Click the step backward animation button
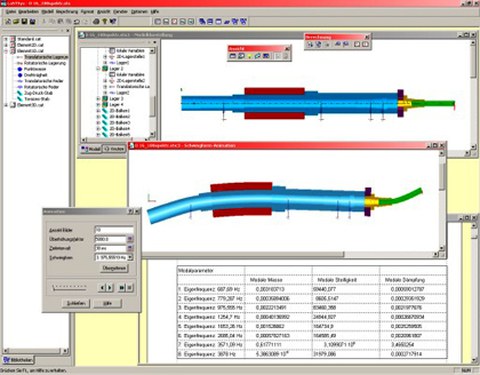The width and height of the screenshot is (480, 375). click(102, 287)
